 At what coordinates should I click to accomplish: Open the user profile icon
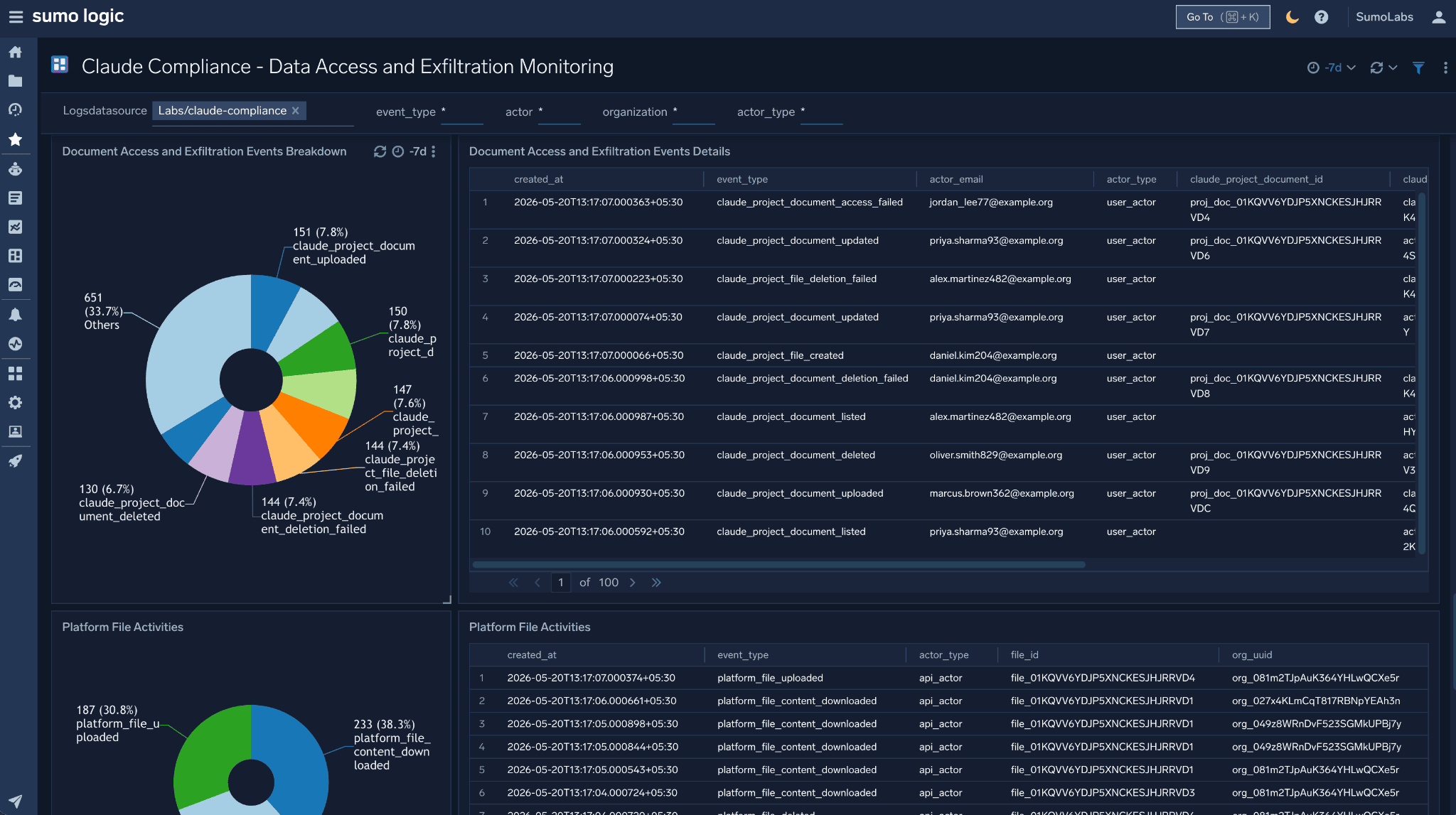click(1438, 17)
